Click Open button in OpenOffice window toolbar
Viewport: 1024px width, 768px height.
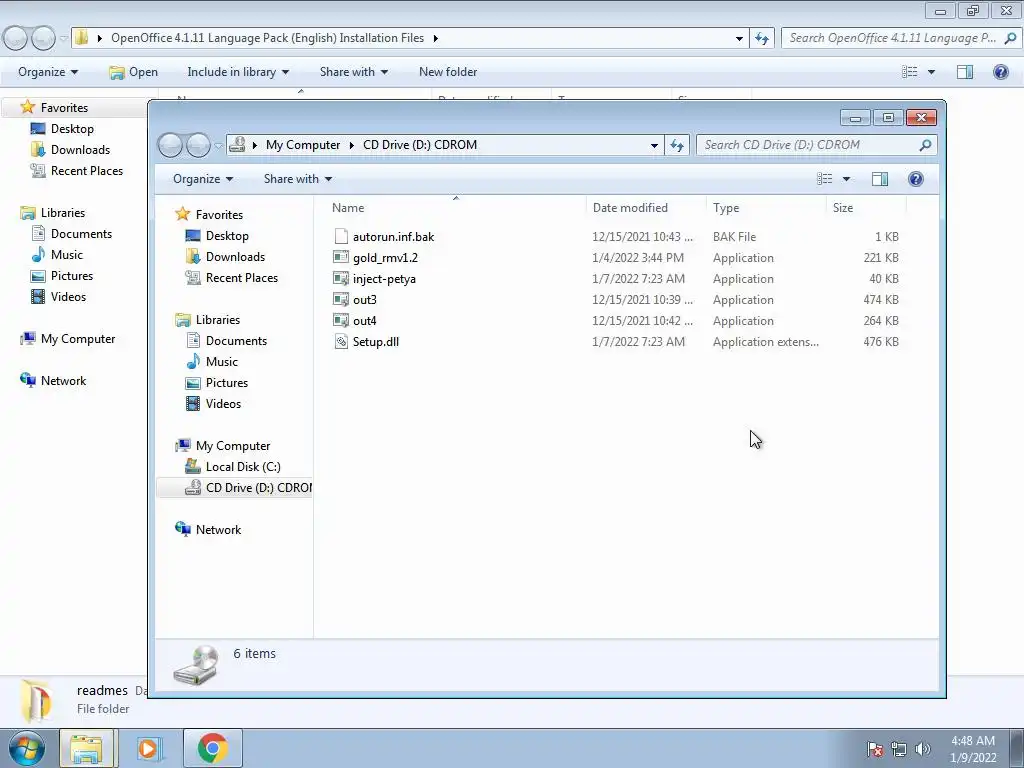coord(133,72)
